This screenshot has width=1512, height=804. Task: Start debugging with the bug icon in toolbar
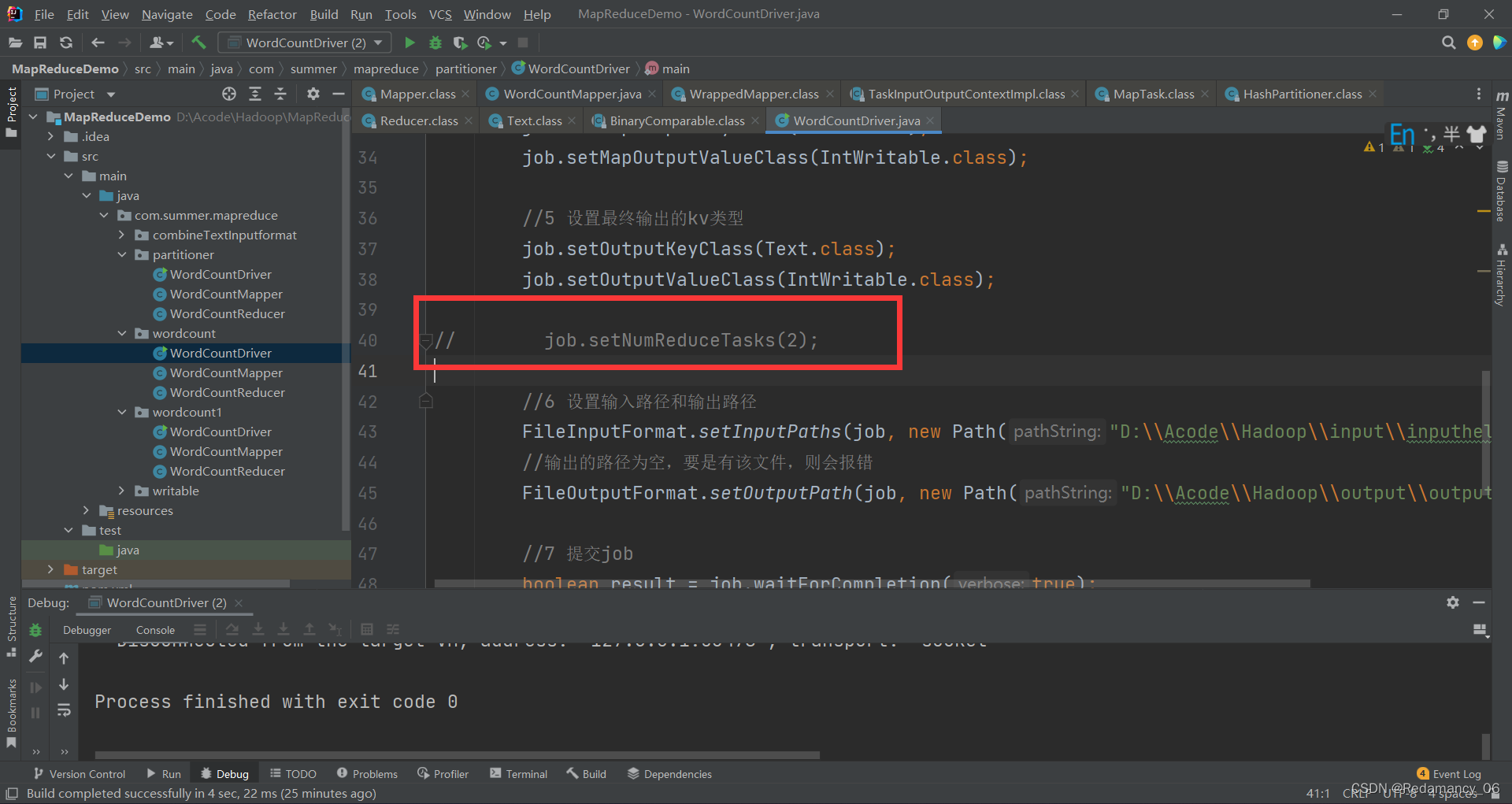[x=435, y=43]
